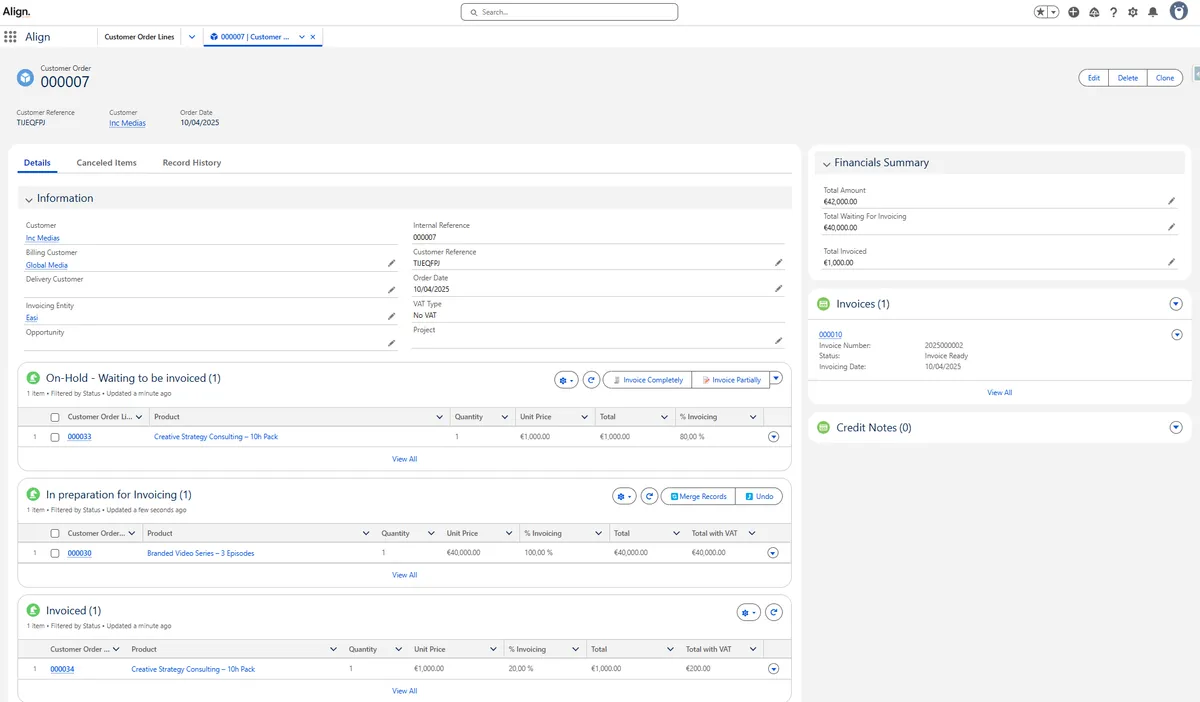Collapse the Information section
1200x702 pixels.
point(29,199)
